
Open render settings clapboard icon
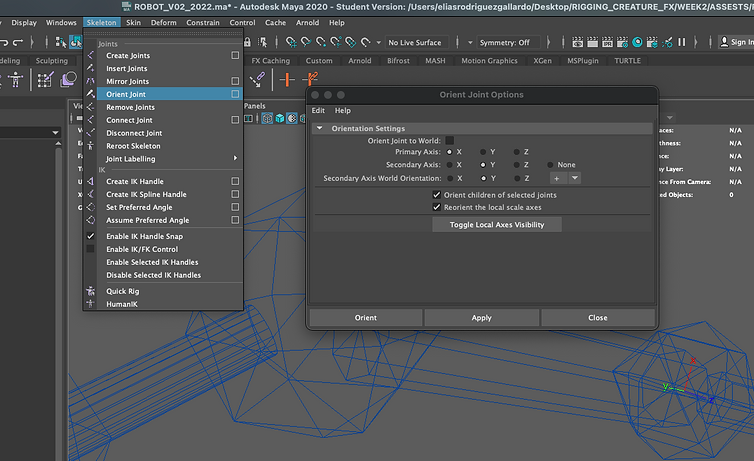(622, 42)
